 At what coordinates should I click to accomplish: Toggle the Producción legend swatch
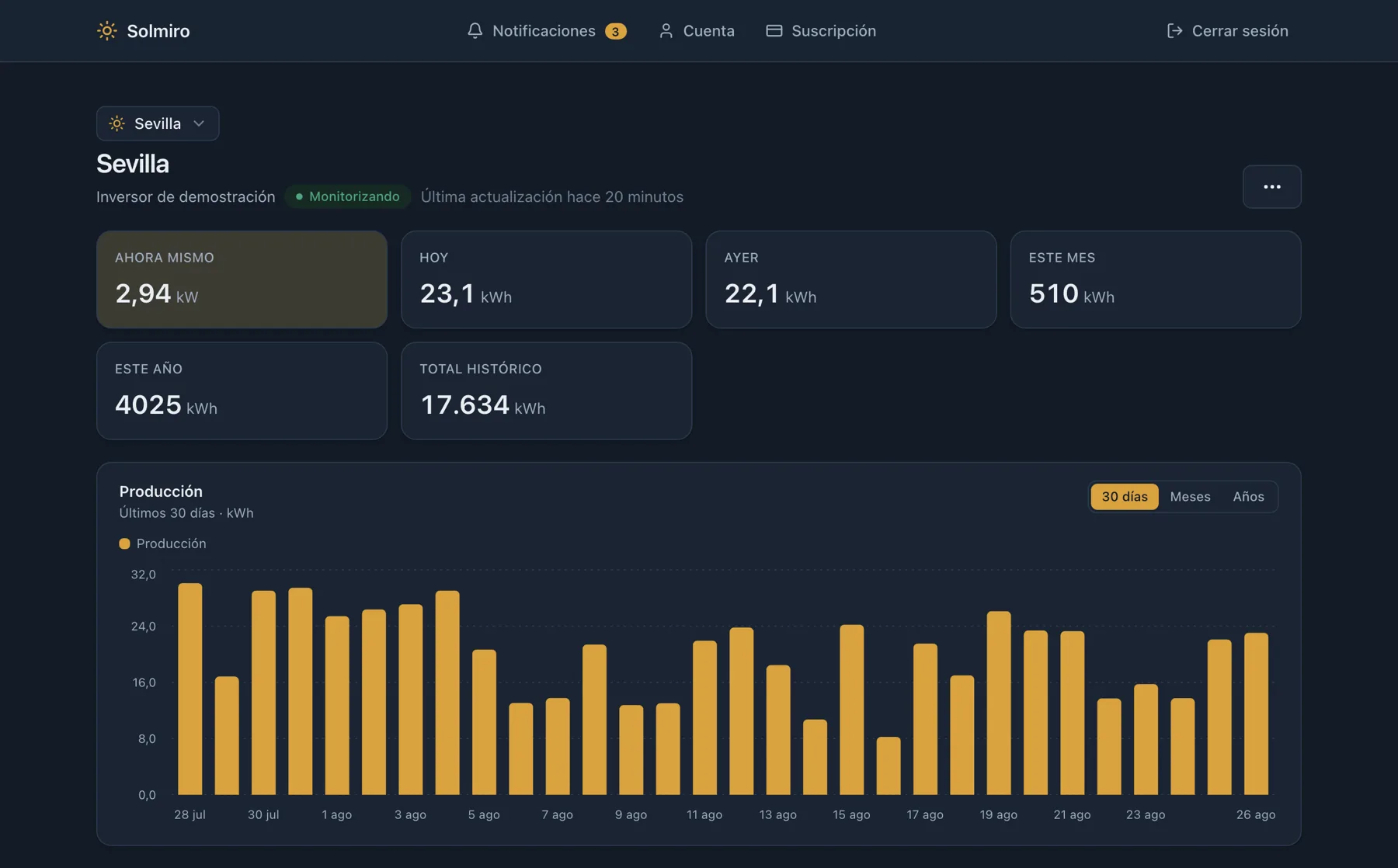pos(124,543)
